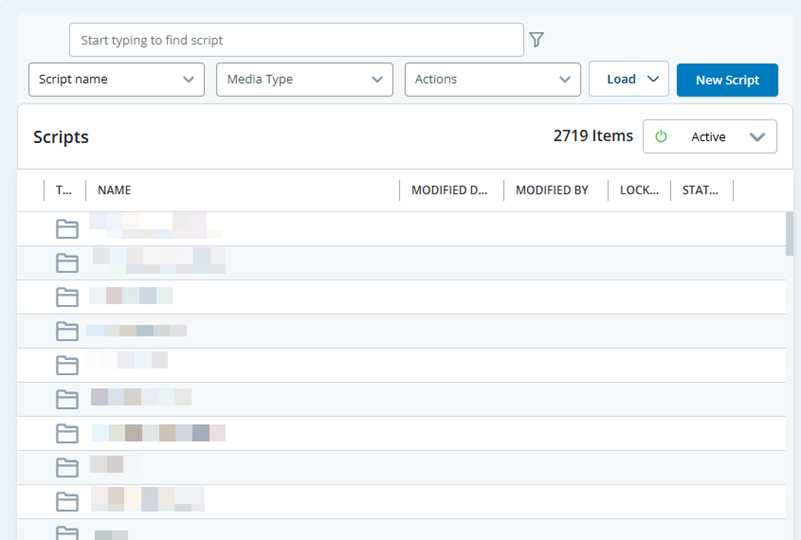Select the third row folder icon

point(67,297)
